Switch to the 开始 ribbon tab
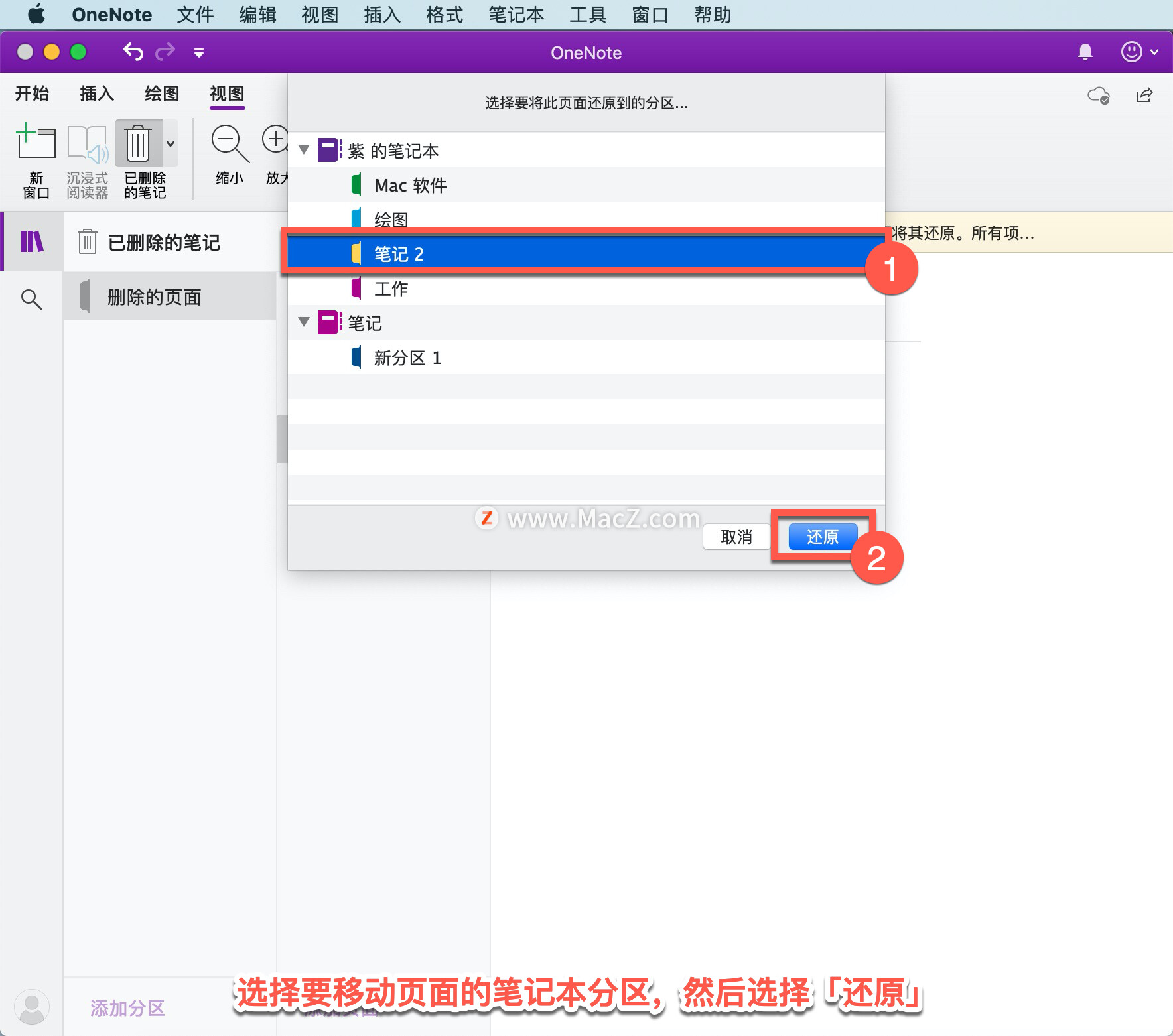1173x1036 pixels. click(x=32, y=94)
